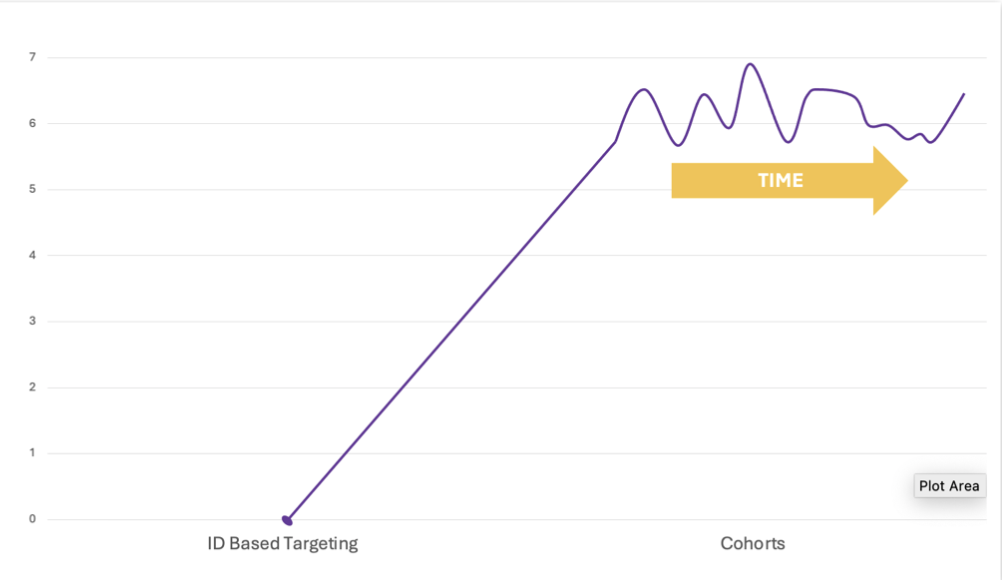The image size is (1002, 580).
Task: Click the Plot Area tooltip
Action: pos(949,486)
